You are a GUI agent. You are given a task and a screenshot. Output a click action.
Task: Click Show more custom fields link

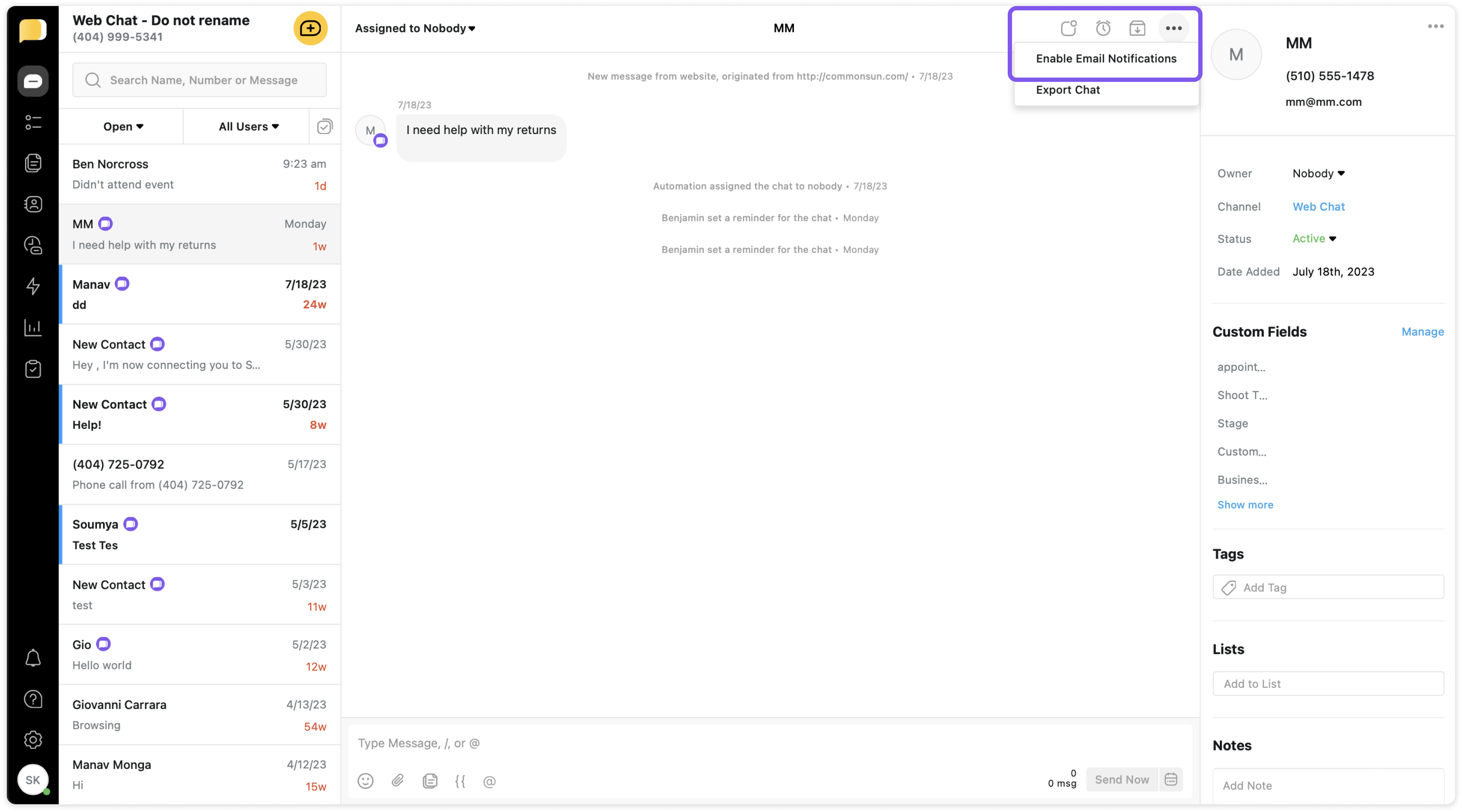[1245, 504]
